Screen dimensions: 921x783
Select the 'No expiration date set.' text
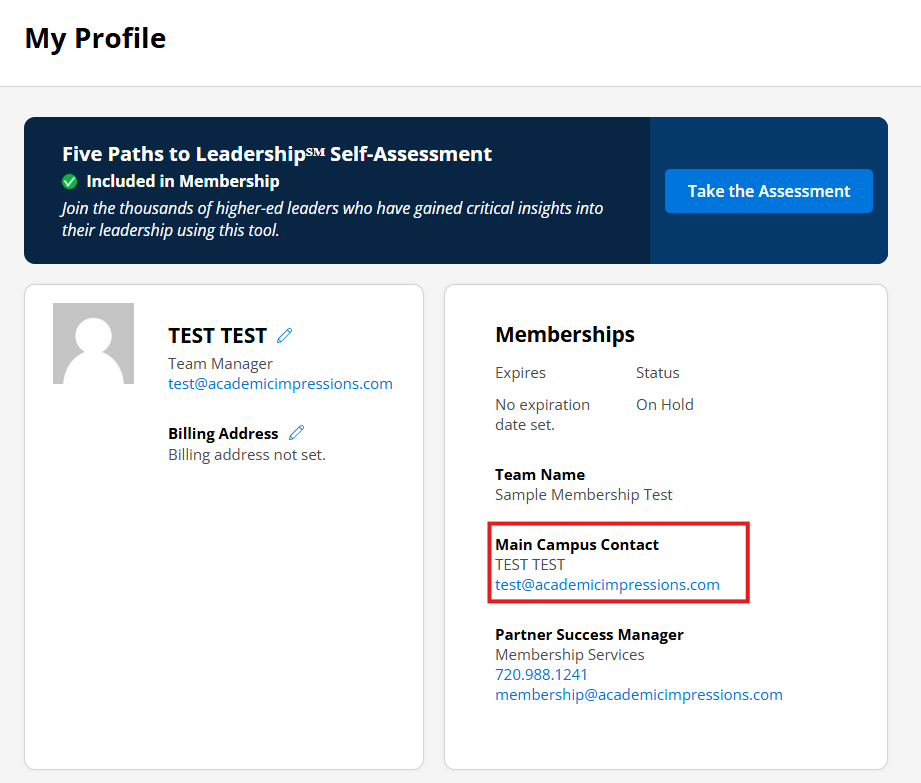pyautogui.click(x=542, y=414)
